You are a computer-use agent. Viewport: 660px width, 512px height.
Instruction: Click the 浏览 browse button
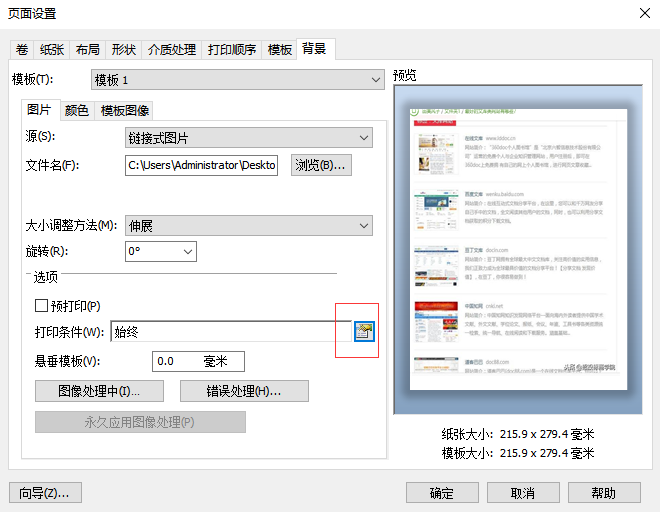(x=320, y=165)
